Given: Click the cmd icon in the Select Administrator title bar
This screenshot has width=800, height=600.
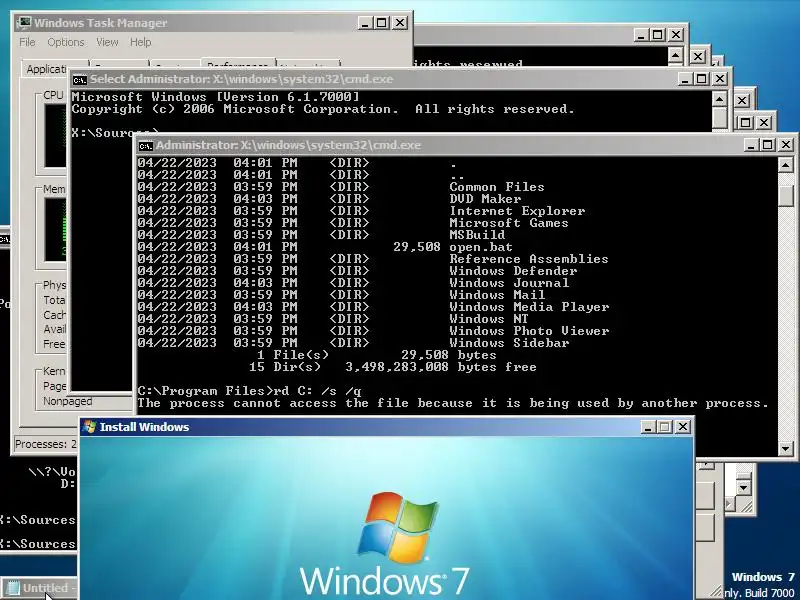Looking at the screenshot, I should pos(80,80).
